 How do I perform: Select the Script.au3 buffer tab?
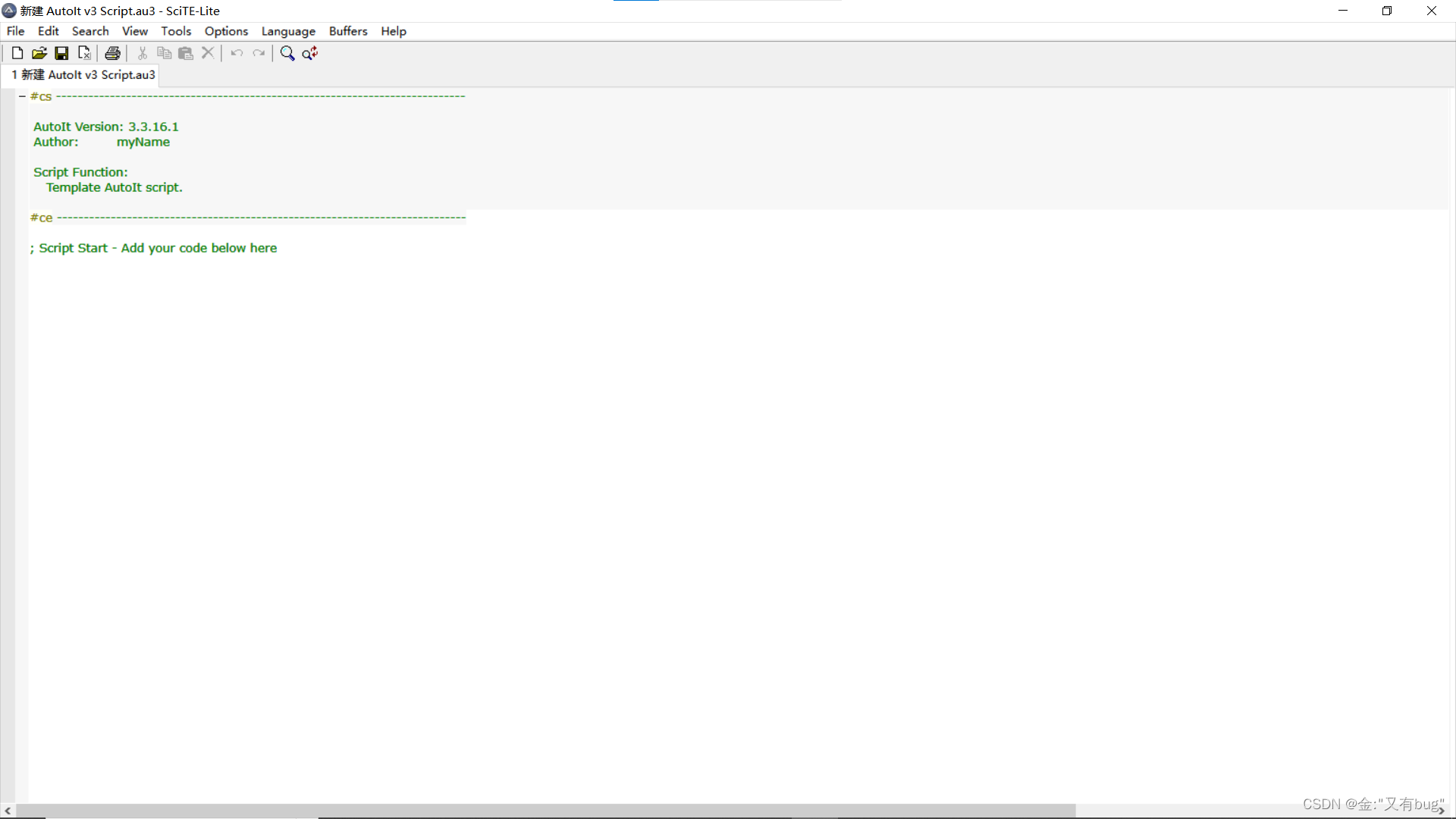(83, 74)
